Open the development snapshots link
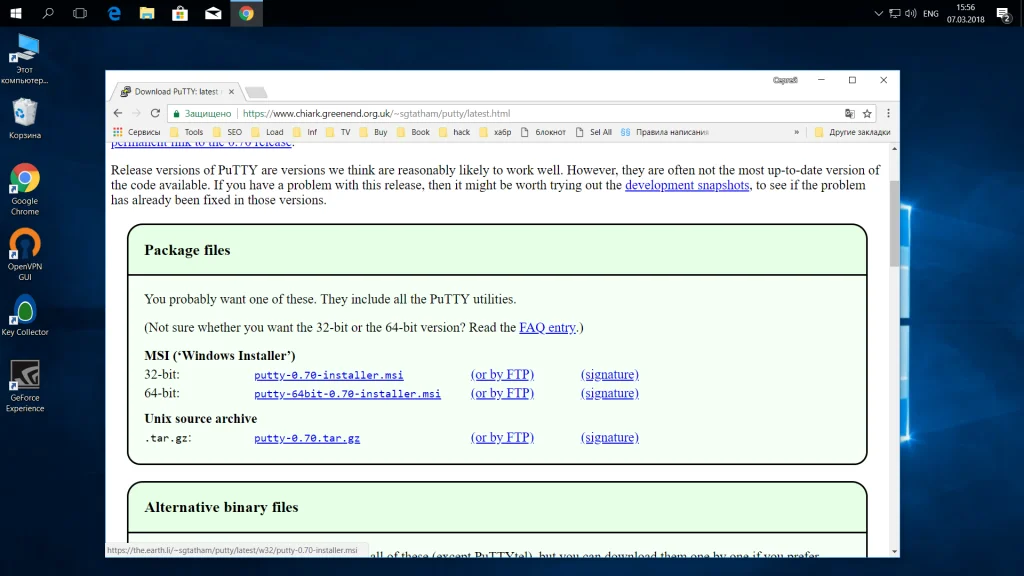The width and height of the screenshot is (1024, 576). 687,185
